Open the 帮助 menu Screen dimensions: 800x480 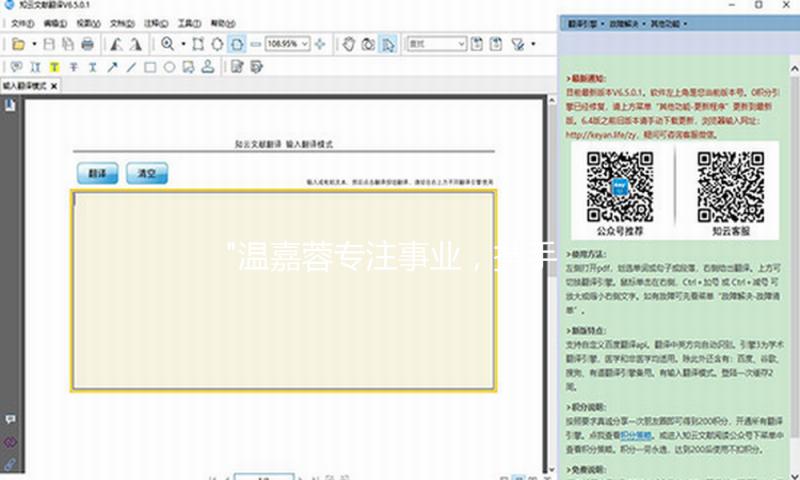(x=223, y=23)
